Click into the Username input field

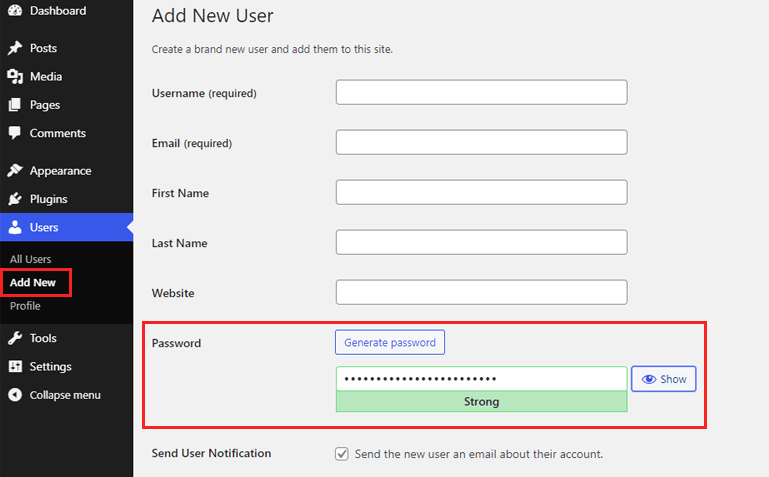[482, 92]
